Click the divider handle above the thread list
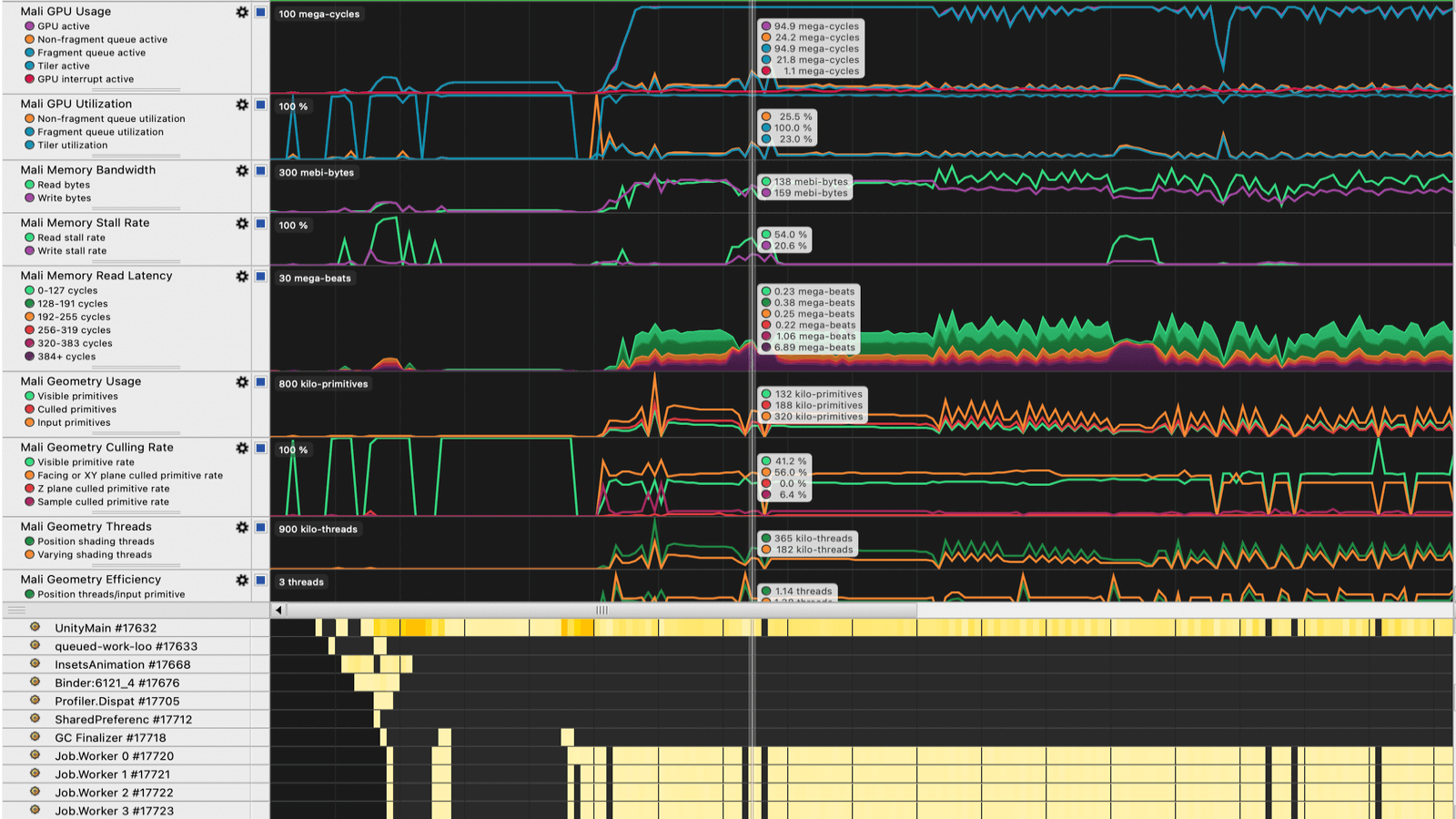 pyautogui.click(x=16, y=610)
